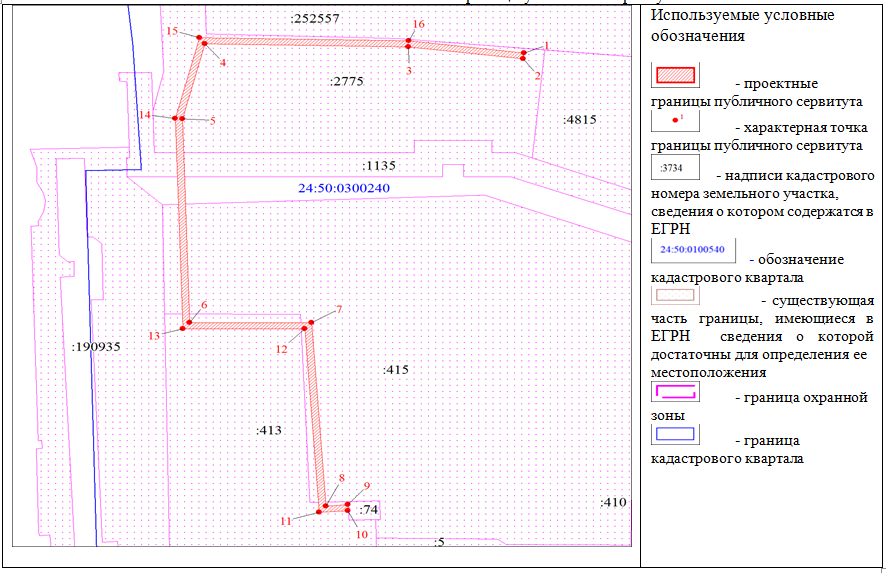Click point number 12 label
The width and height of the screenshot is (886, 573).
[281, 349]
